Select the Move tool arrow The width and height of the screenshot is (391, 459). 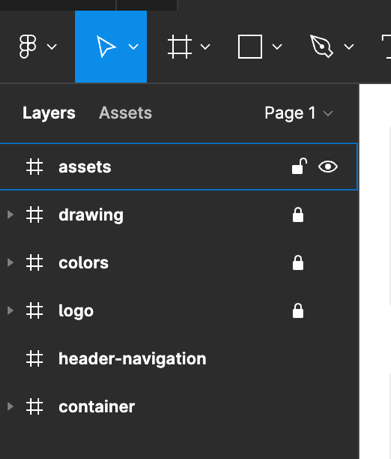point(106,47)
